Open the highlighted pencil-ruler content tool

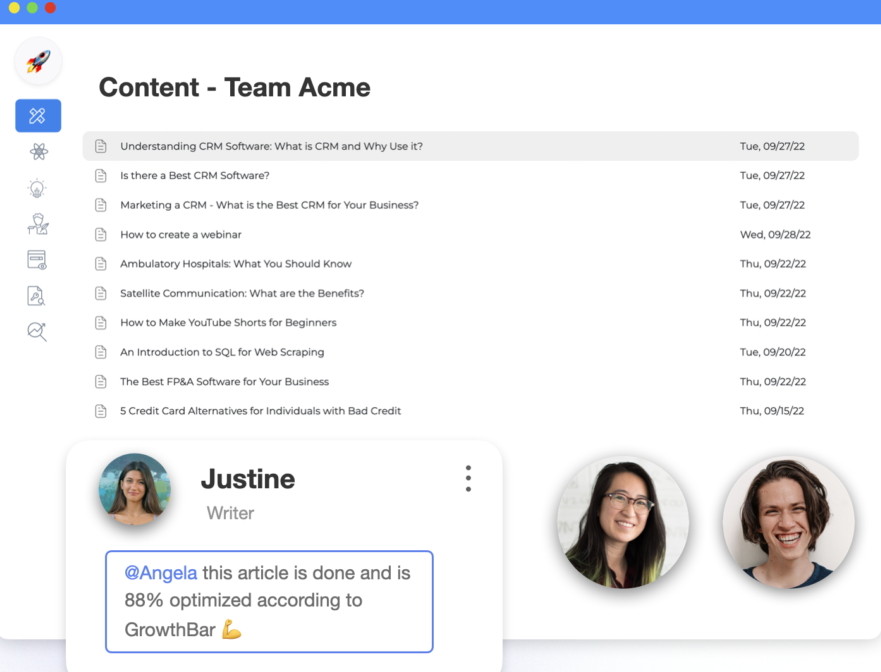click(38, 116)
